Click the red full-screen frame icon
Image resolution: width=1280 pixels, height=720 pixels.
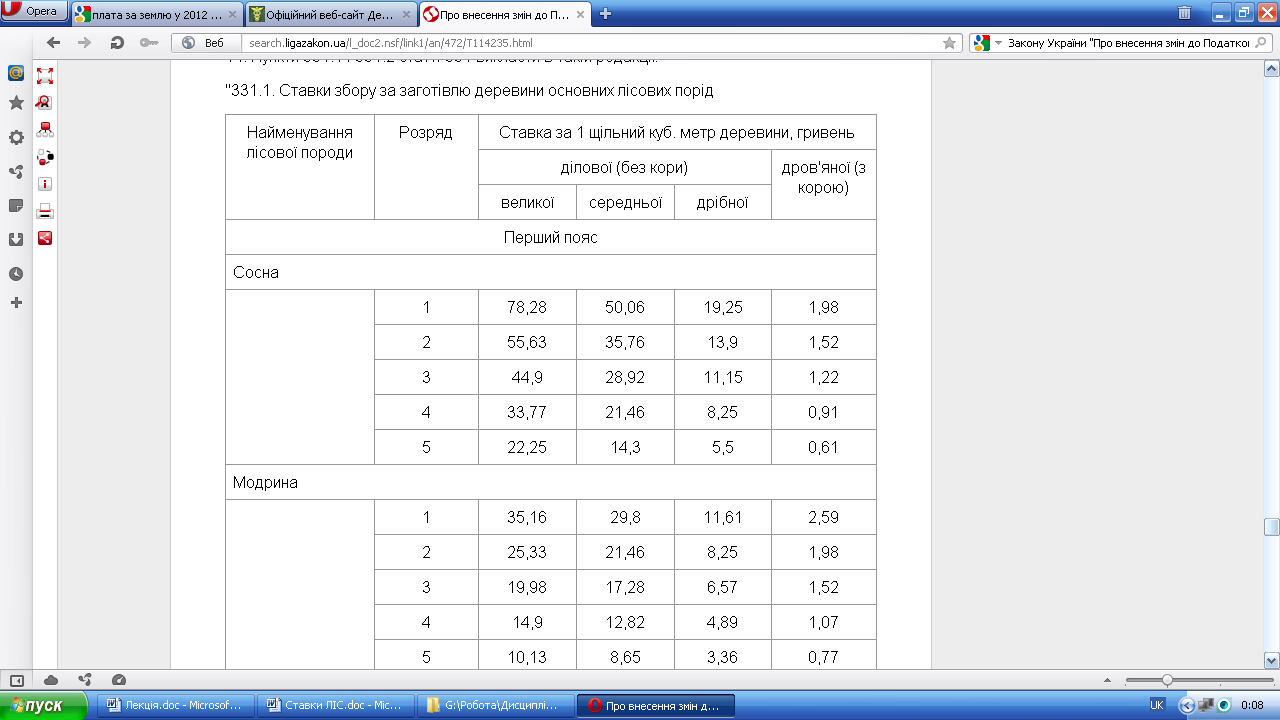[x=44, y=75]
